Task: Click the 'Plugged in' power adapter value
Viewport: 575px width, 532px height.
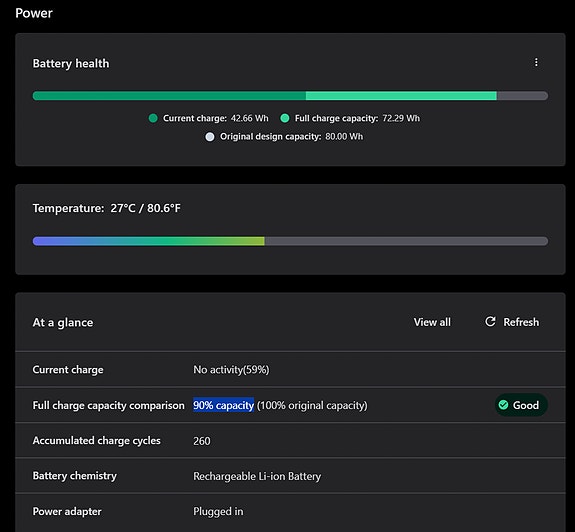Action: pyautogui.click(x=218, y=511)
